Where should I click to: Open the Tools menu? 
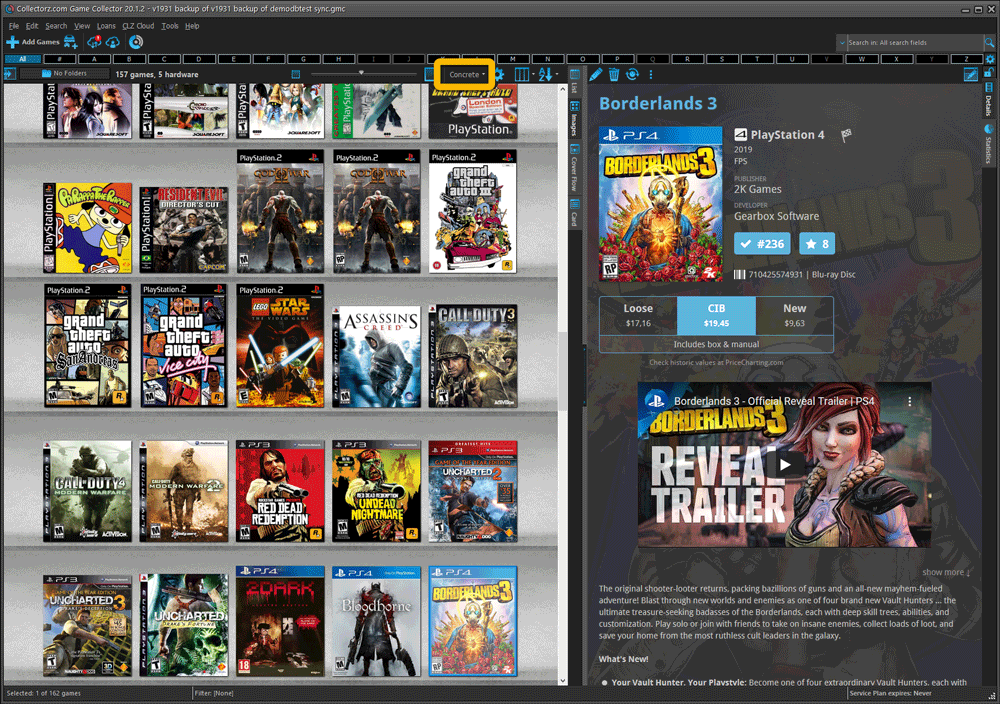[170, 26]
